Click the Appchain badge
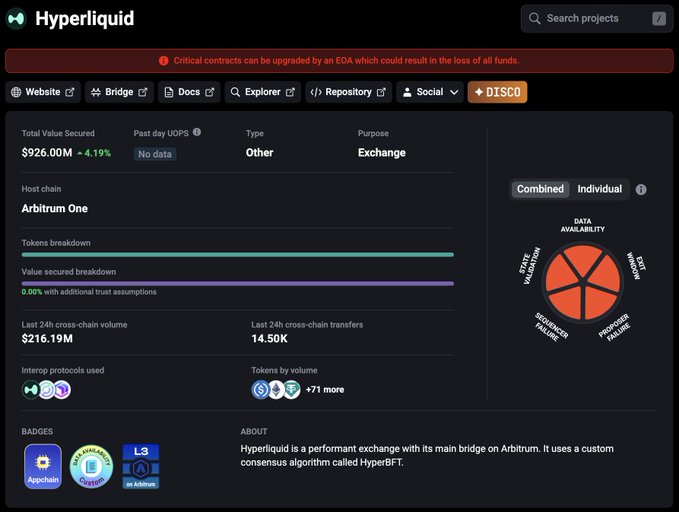 (43, 467)
